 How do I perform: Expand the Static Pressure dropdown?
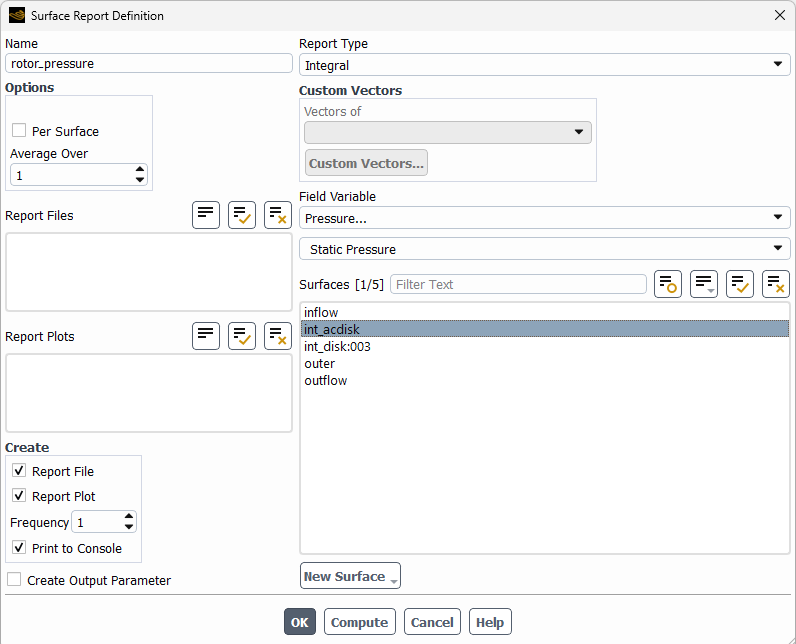click(x=545, y=249)
